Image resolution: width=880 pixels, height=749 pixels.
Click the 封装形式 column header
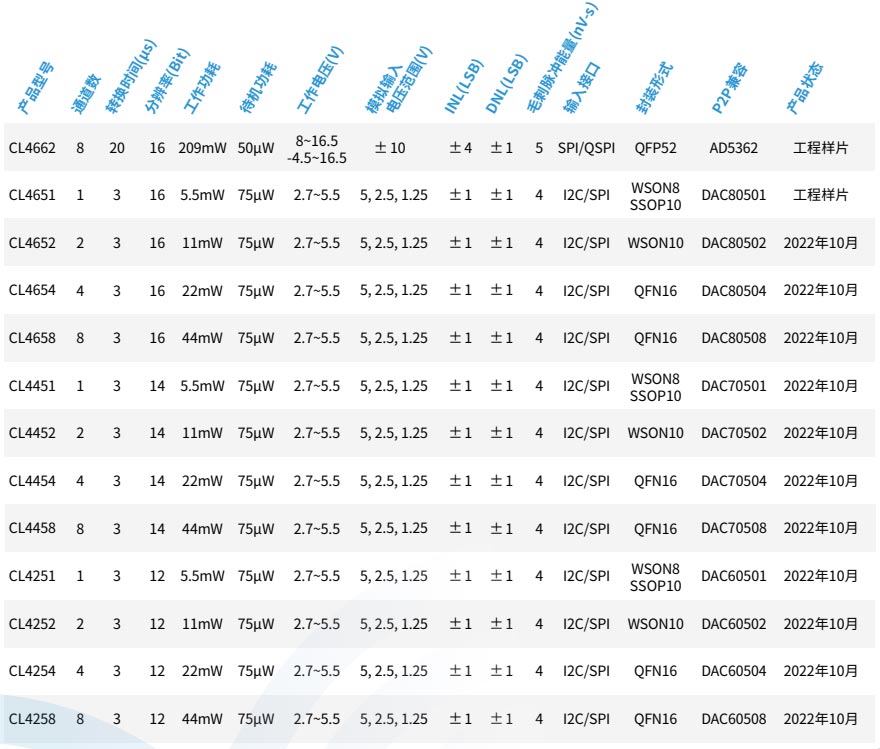click(x=654, y=87)
